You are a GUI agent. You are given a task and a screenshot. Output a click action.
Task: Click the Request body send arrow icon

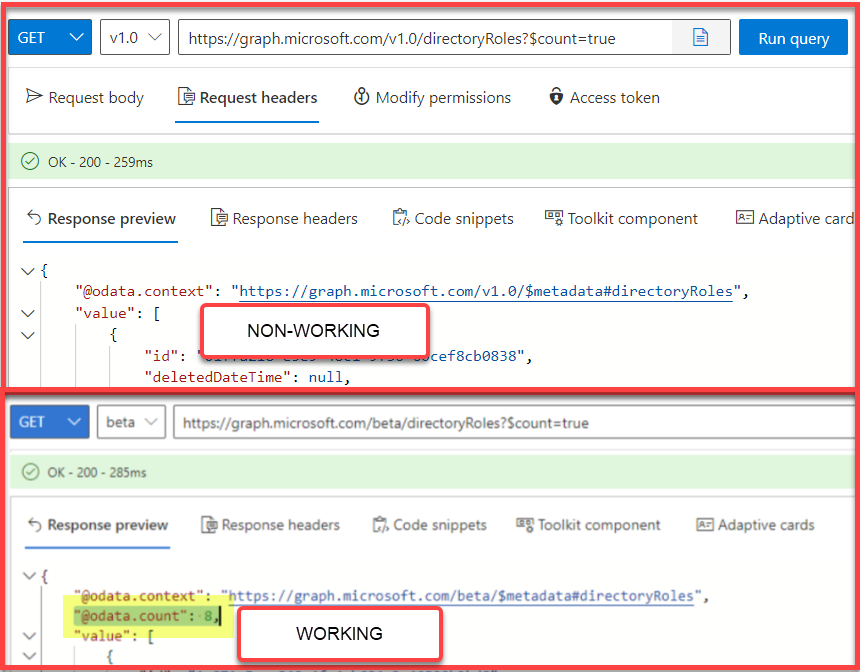(34, 96)
